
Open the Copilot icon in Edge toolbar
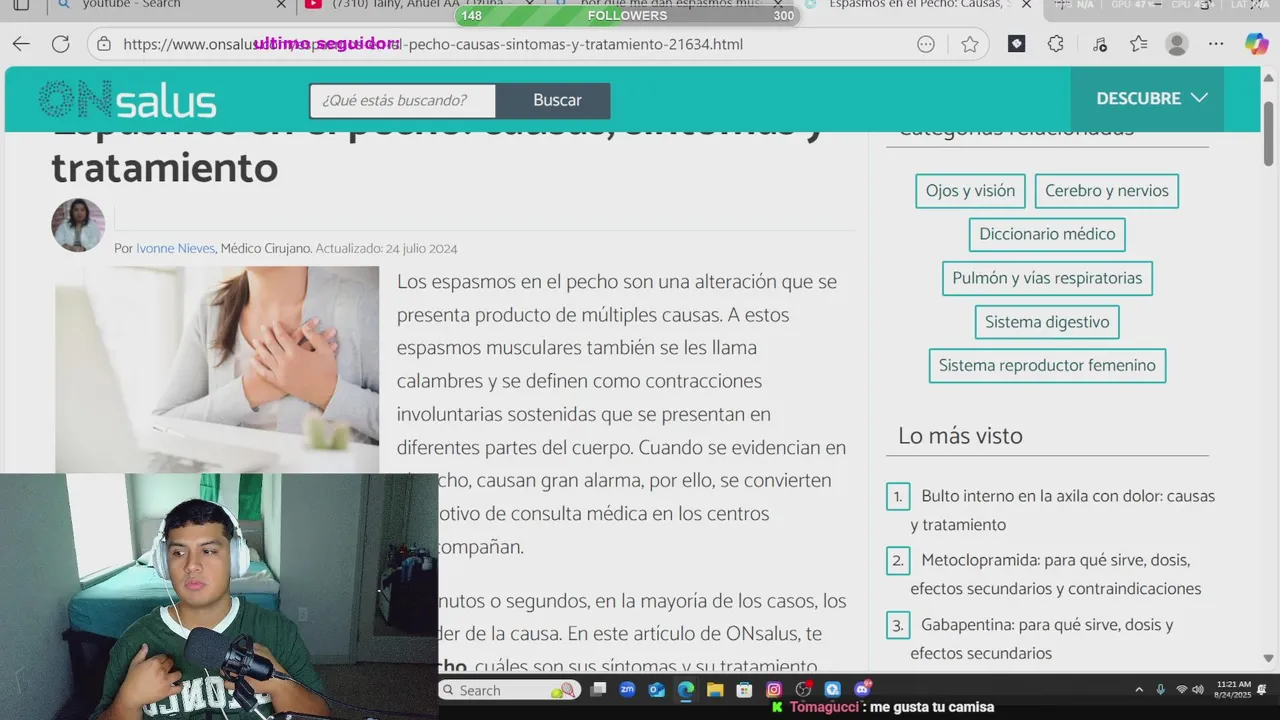tap(1256, 44)
